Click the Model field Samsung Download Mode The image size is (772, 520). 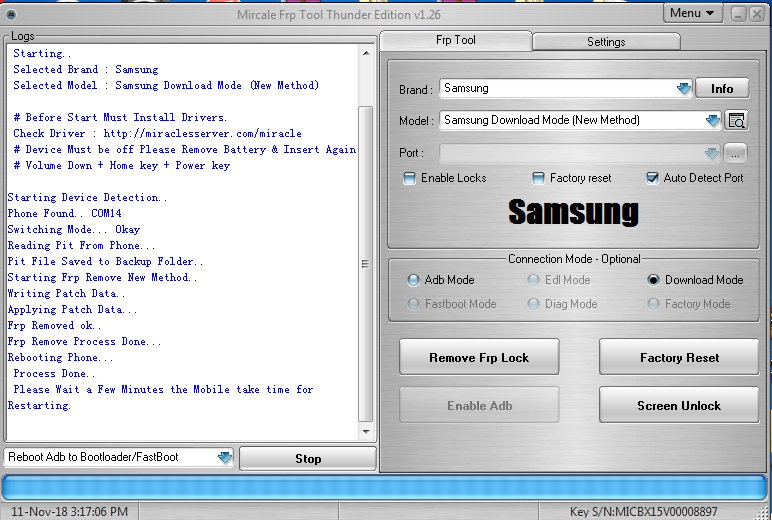coord(580,120)
